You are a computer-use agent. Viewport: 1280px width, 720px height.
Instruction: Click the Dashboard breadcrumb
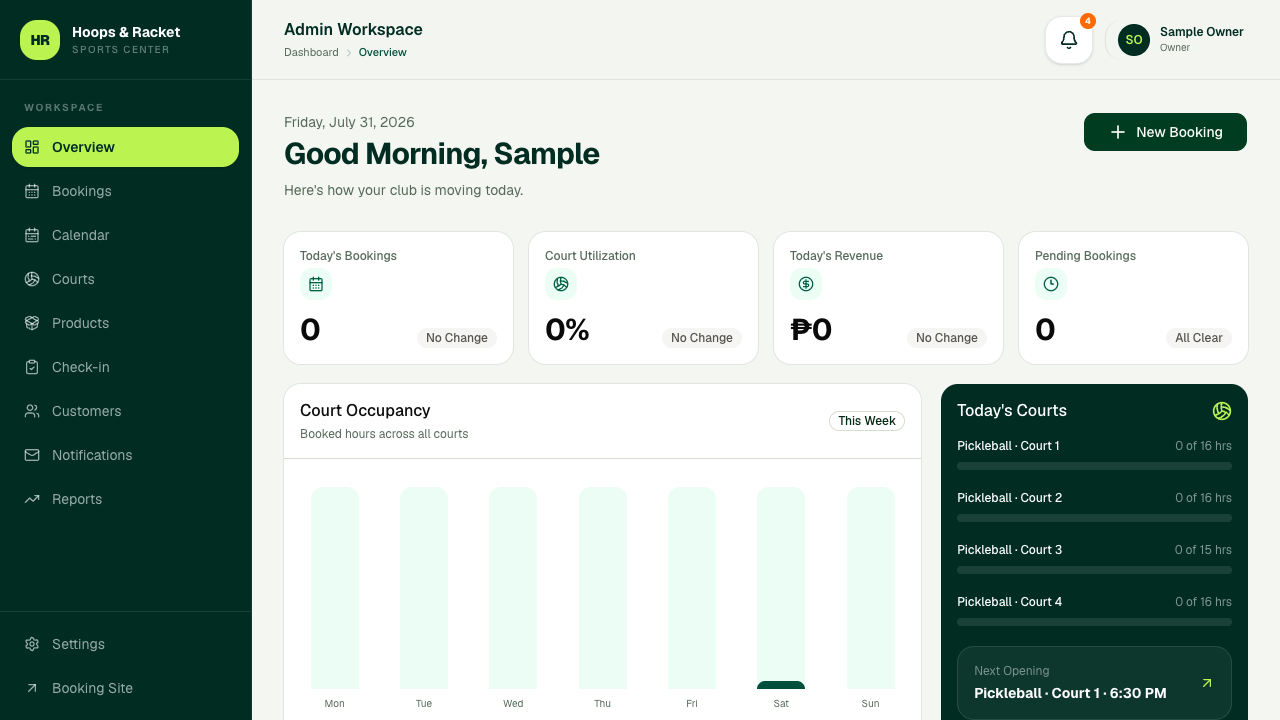311,52
